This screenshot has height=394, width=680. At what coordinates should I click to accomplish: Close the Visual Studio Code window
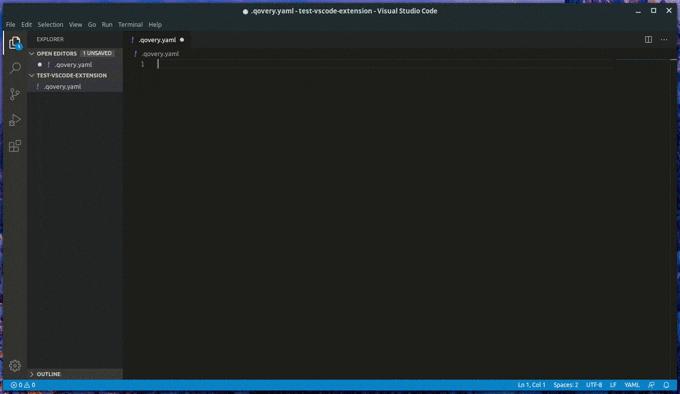[x=669, y=11]
